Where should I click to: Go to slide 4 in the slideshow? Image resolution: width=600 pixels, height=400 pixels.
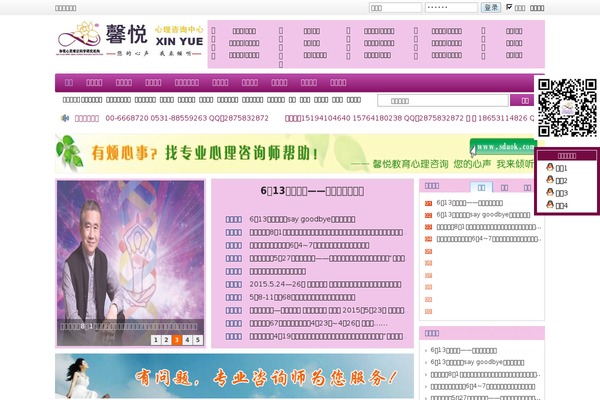[x=187, y=340]
